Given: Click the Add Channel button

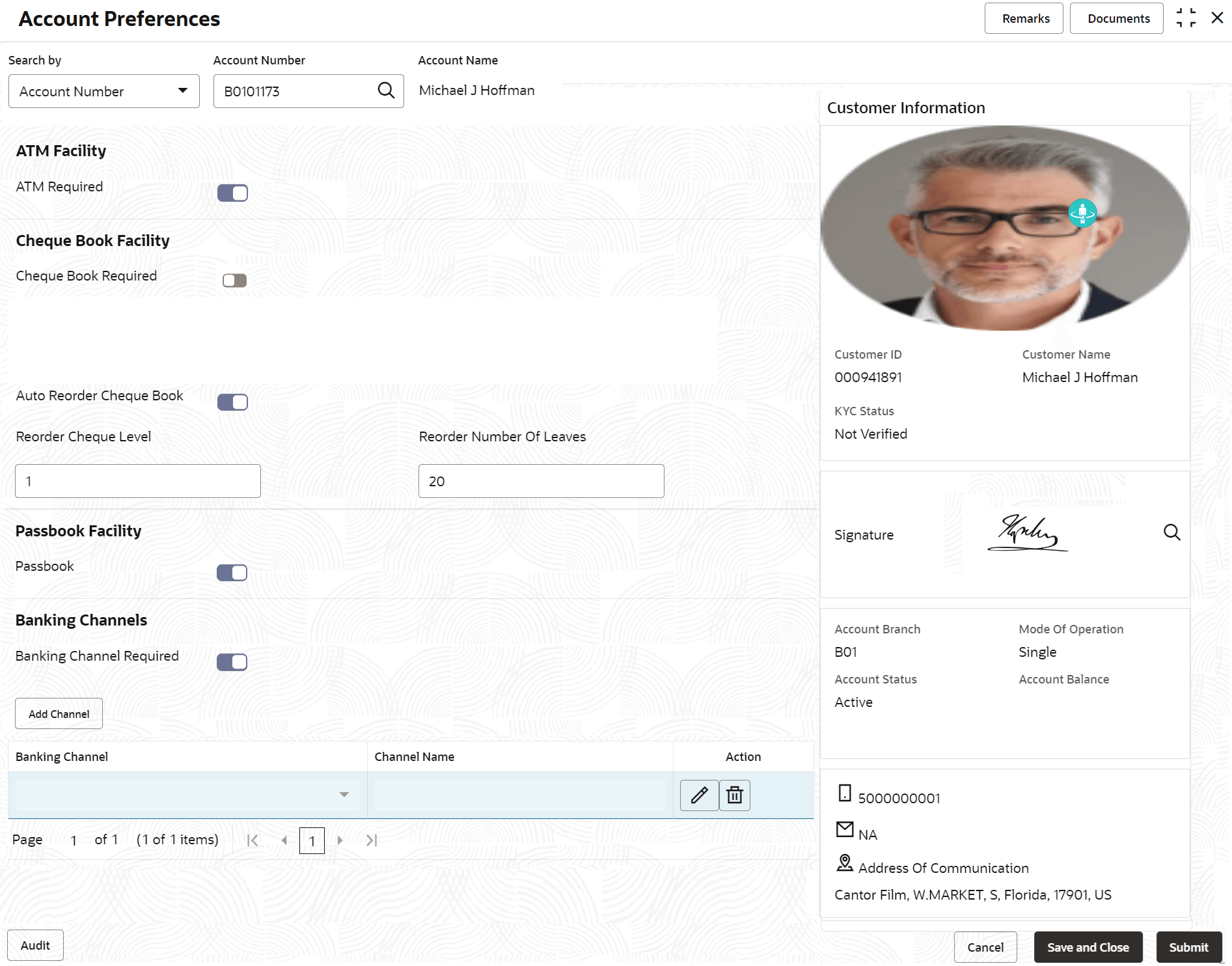Looking at the screenshot, I should pyautogui.click(x=59, y=713).
